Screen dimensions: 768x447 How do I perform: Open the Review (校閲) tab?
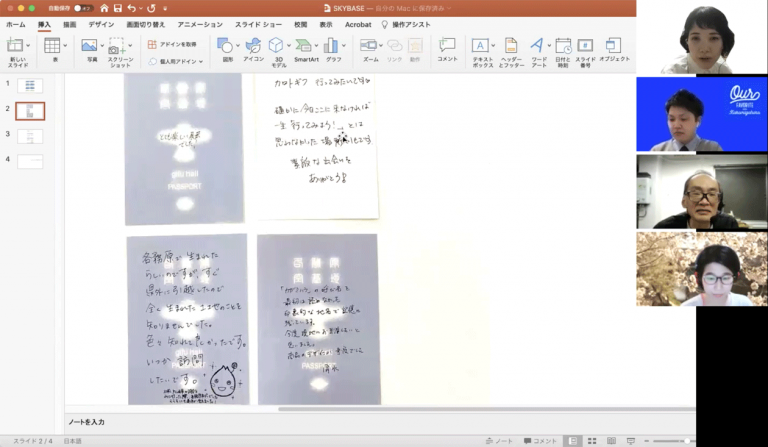[x=300, y=24]
